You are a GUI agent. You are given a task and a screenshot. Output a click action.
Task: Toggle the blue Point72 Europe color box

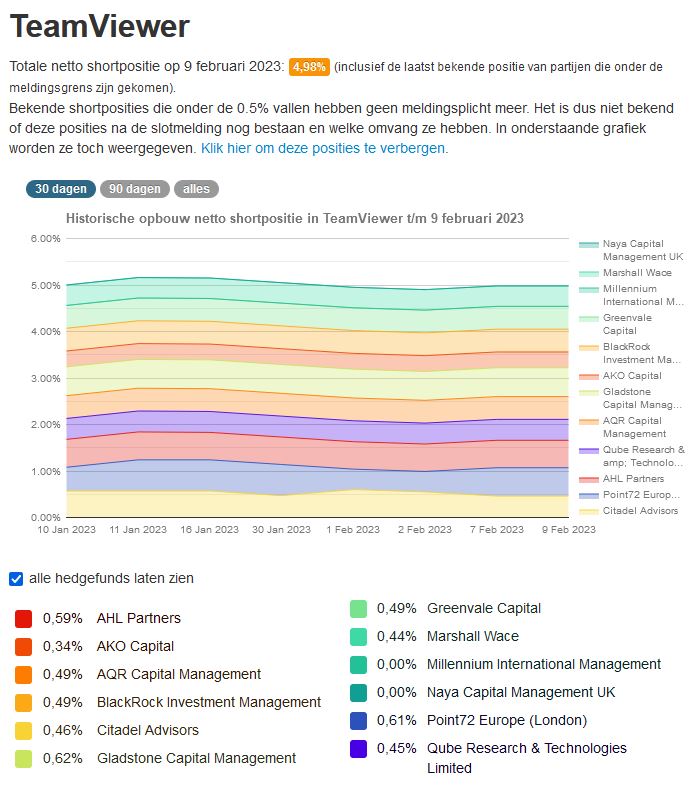[x=358, y=720]
